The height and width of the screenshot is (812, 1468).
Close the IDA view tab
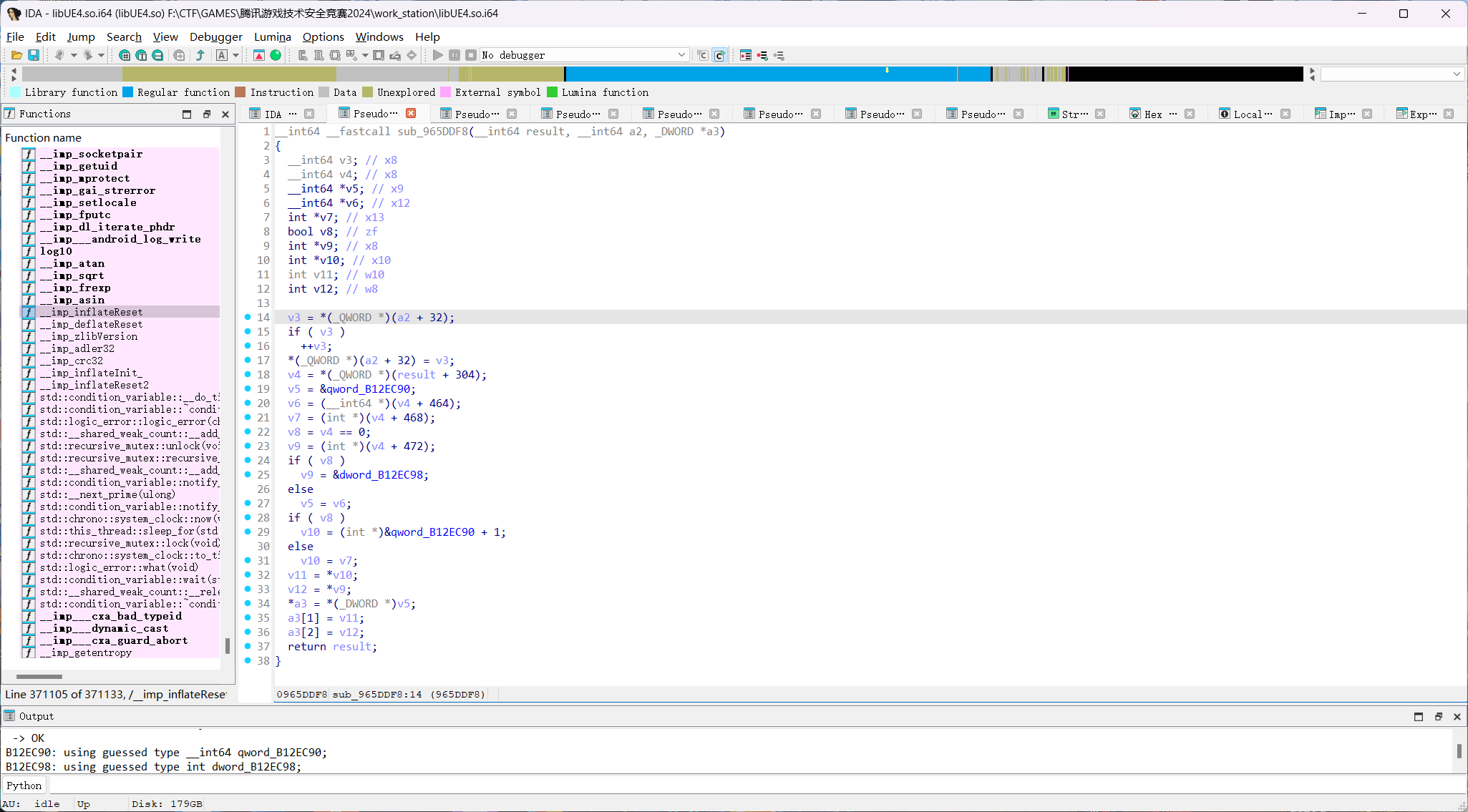tap(309, 114)
